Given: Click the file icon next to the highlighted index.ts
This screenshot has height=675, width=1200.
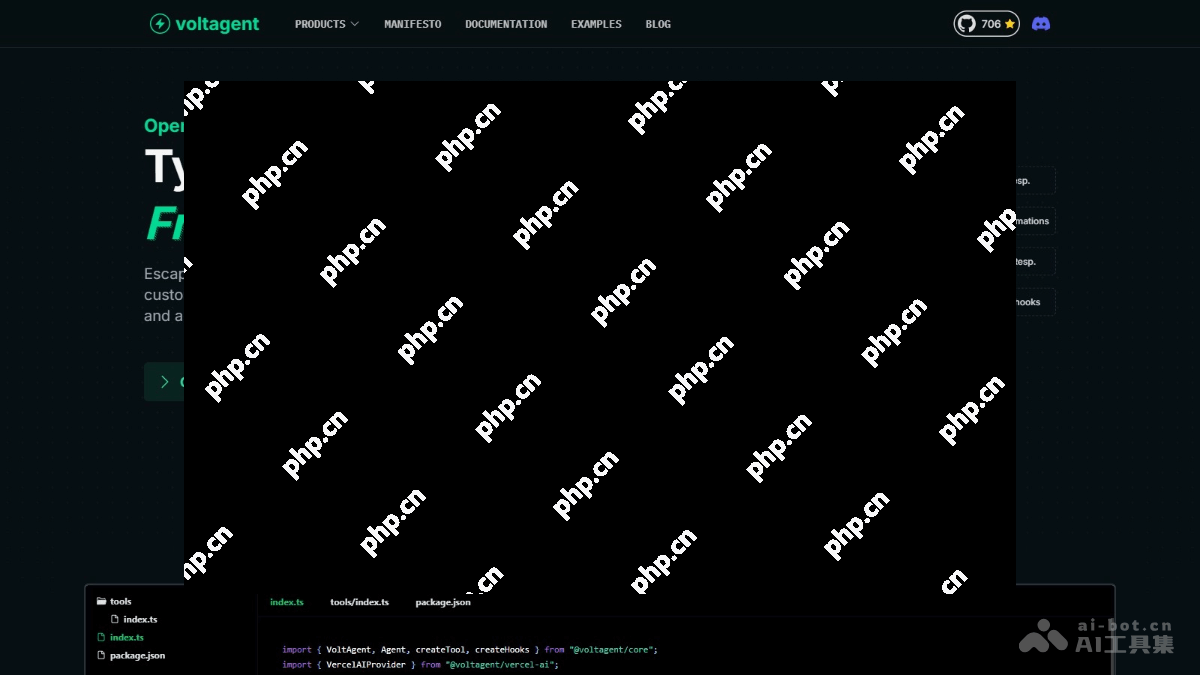Looking at the screenshot, I should coord(99,637).
